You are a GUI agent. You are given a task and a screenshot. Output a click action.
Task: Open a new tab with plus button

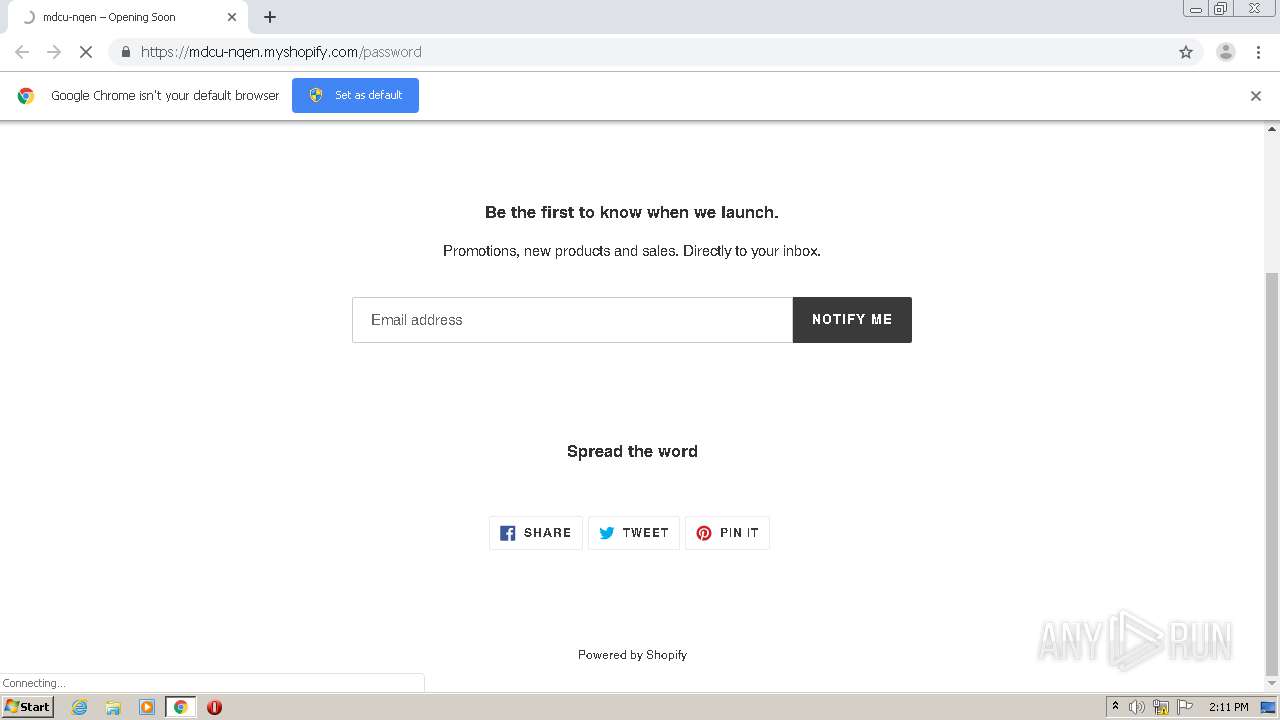click(x=270, y=17)
